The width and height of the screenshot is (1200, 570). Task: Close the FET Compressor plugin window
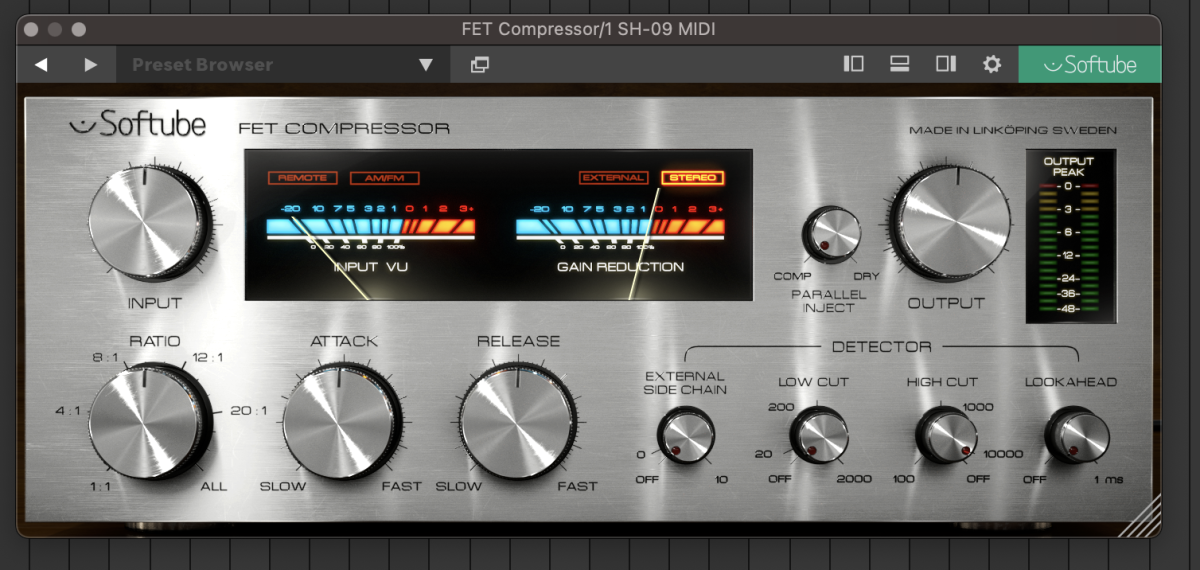click(x=33, y=30)
